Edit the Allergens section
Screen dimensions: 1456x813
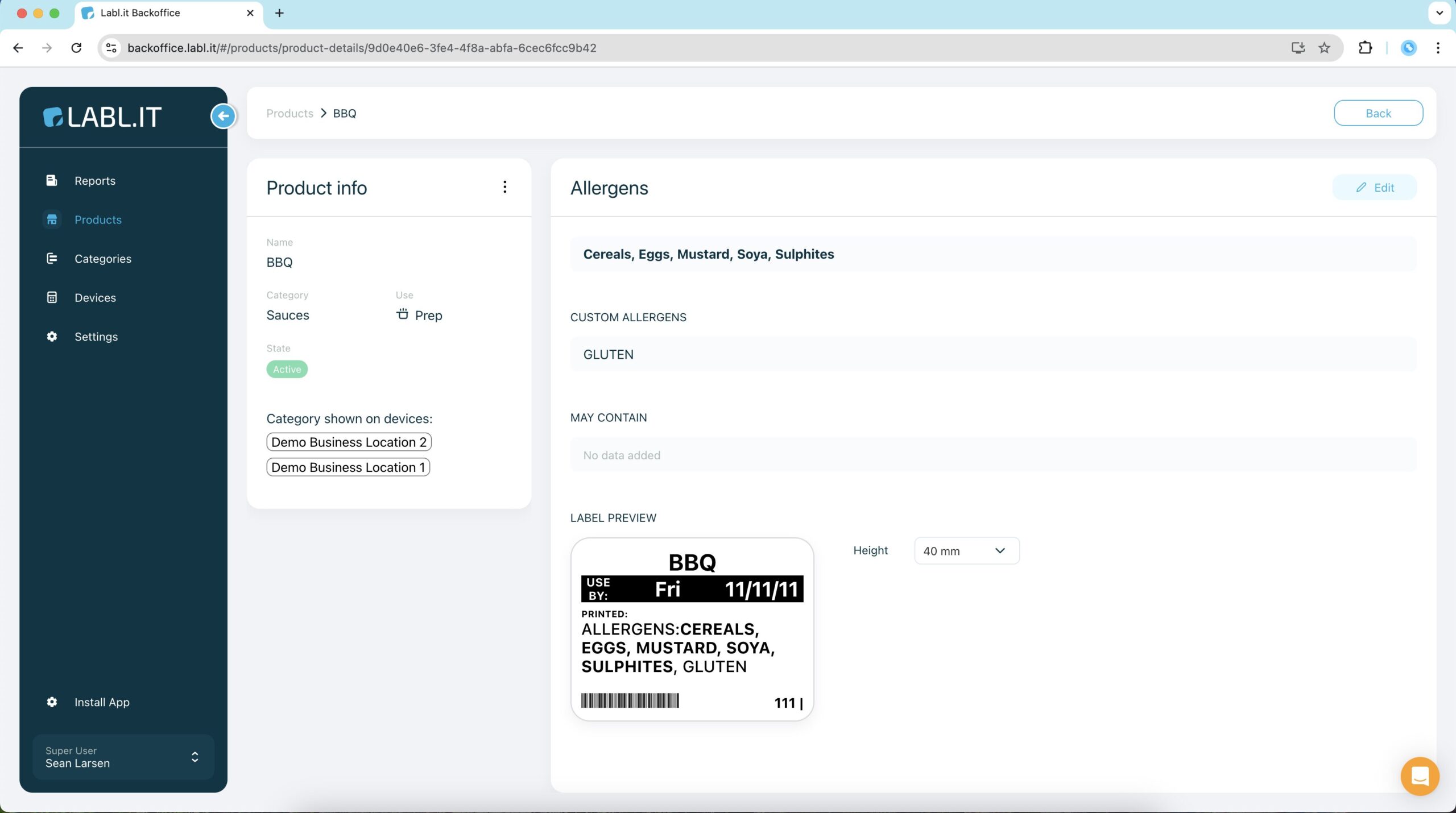pyautogui.click(x=1374, y=188)
